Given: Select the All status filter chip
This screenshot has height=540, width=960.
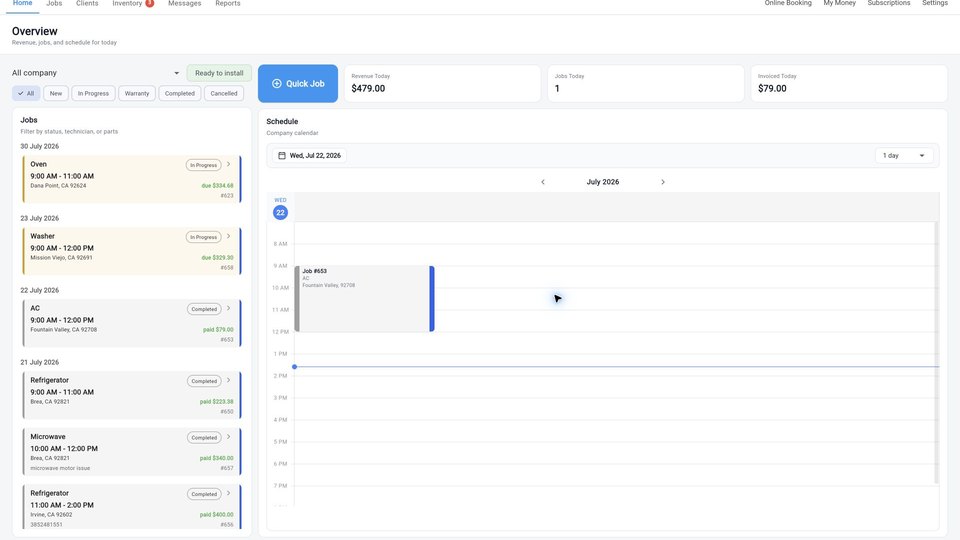Looking at the screenshot, I should tap(26, 94).
